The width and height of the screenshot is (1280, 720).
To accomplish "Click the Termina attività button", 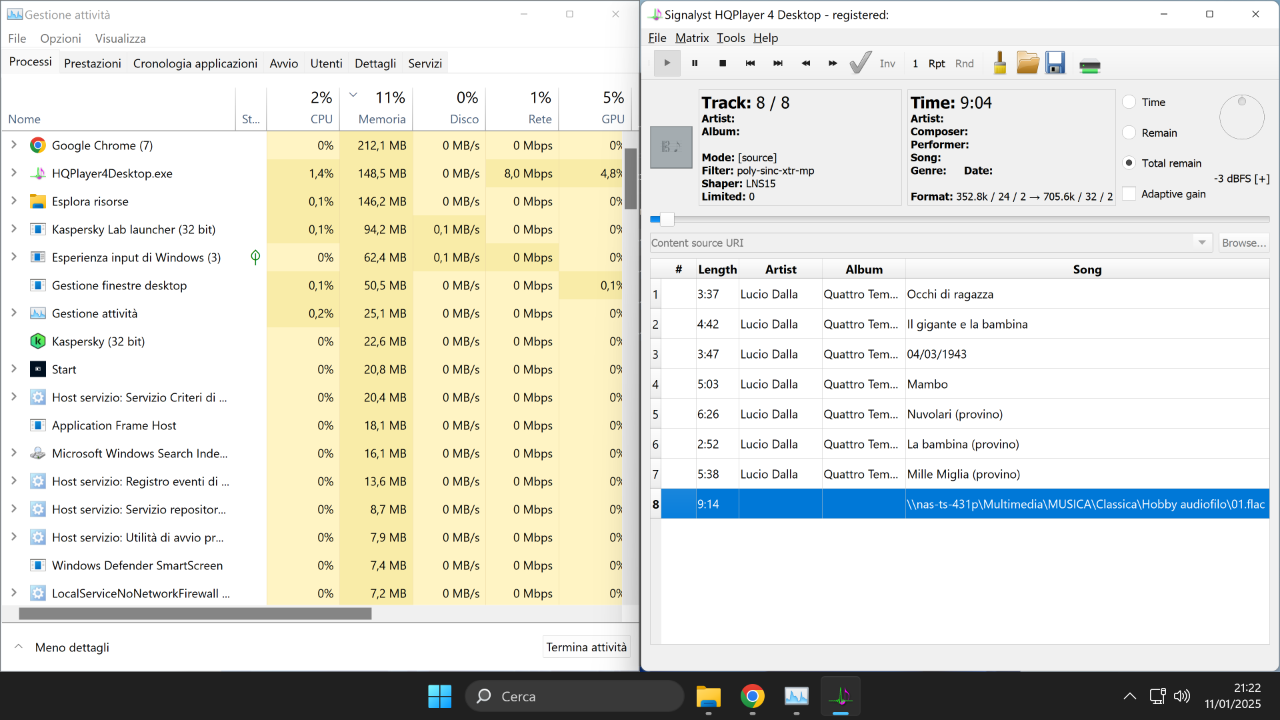I will [587, 647].
